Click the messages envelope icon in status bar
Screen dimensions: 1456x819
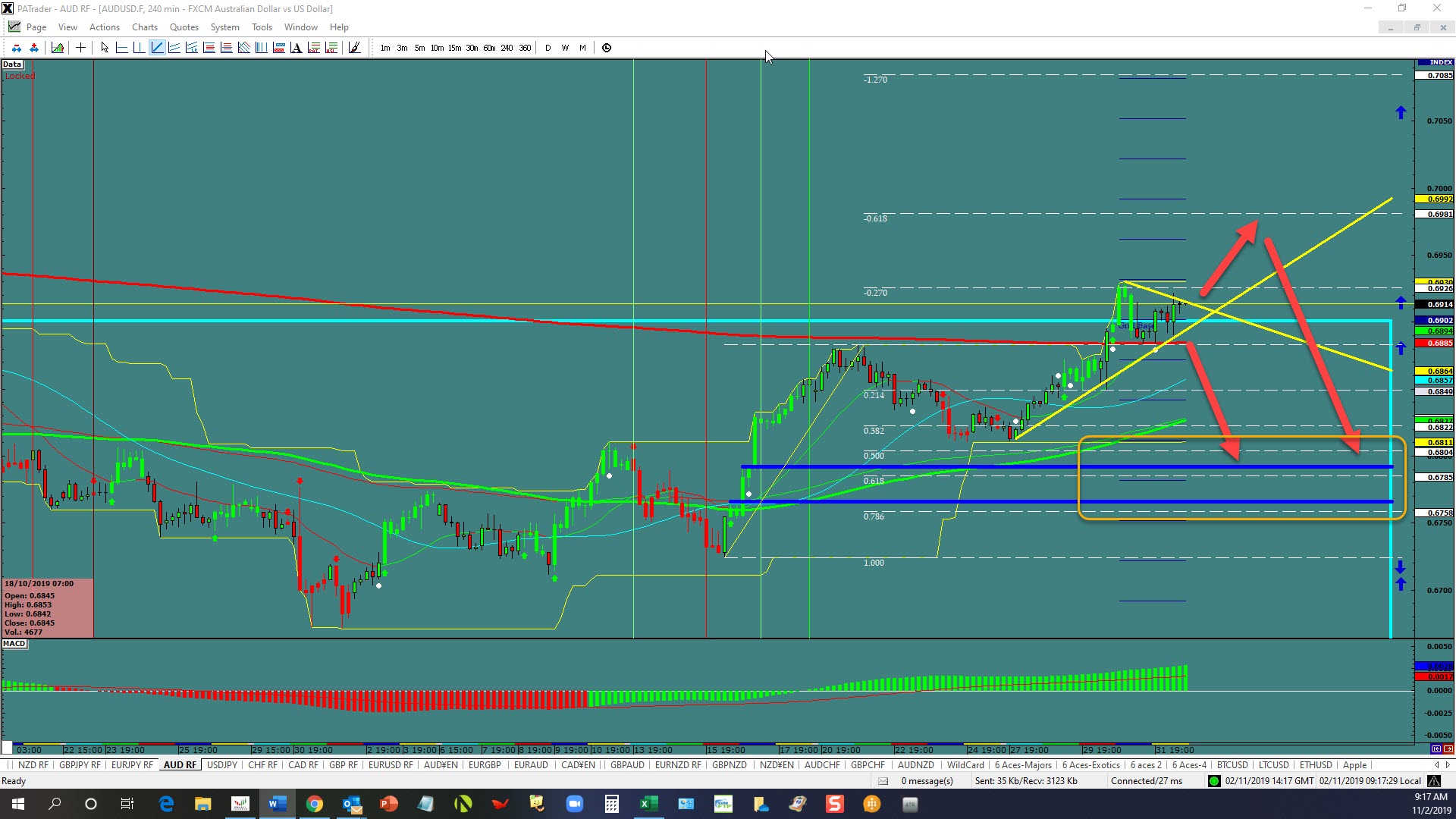883,781
